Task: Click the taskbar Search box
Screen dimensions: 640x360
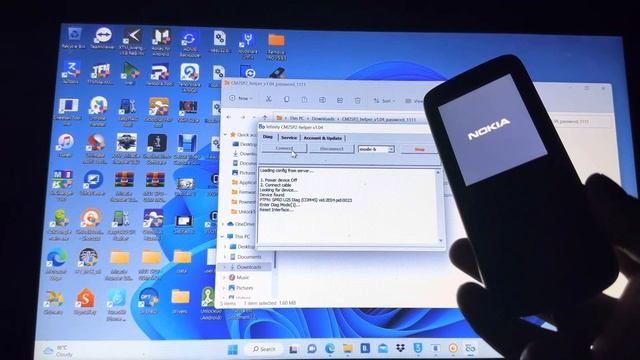Action: coord(264,349)
